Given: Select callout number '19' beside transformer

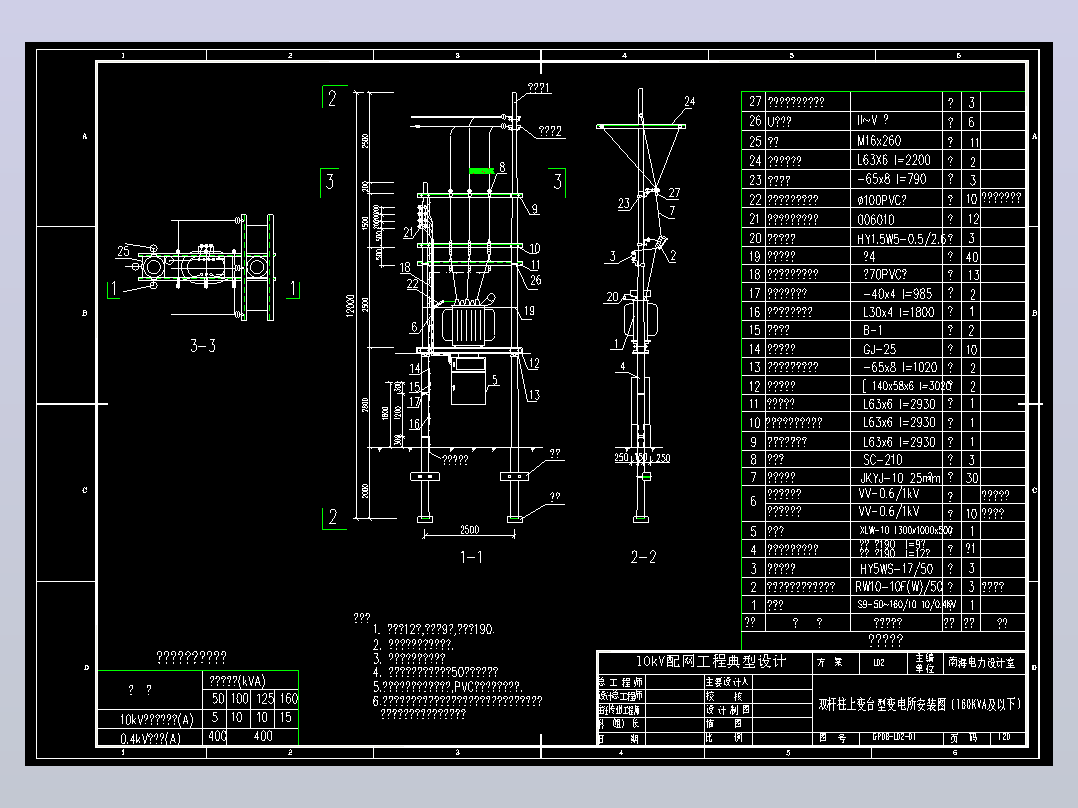Looking at the screenshot, I should [x=529, y=311].
